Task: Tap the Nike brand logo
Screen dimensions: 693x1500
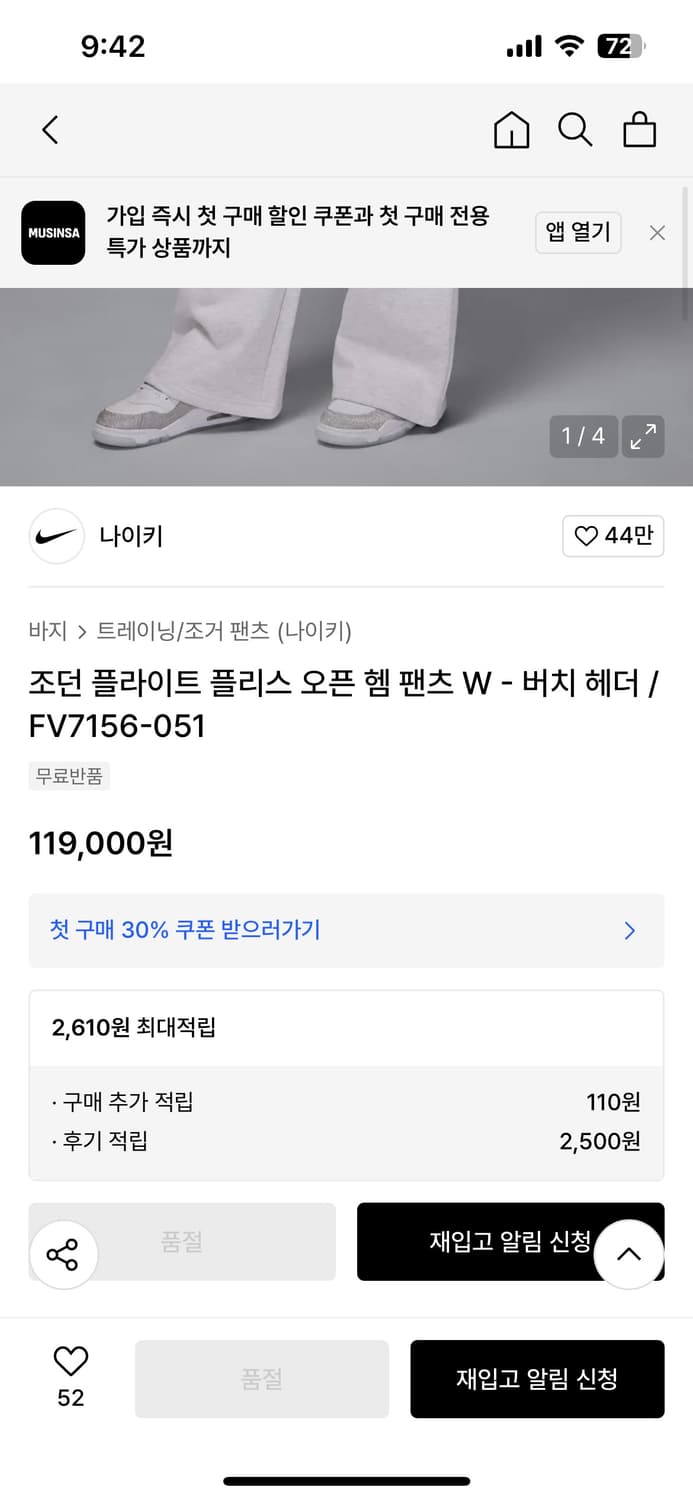Action: 56,536
